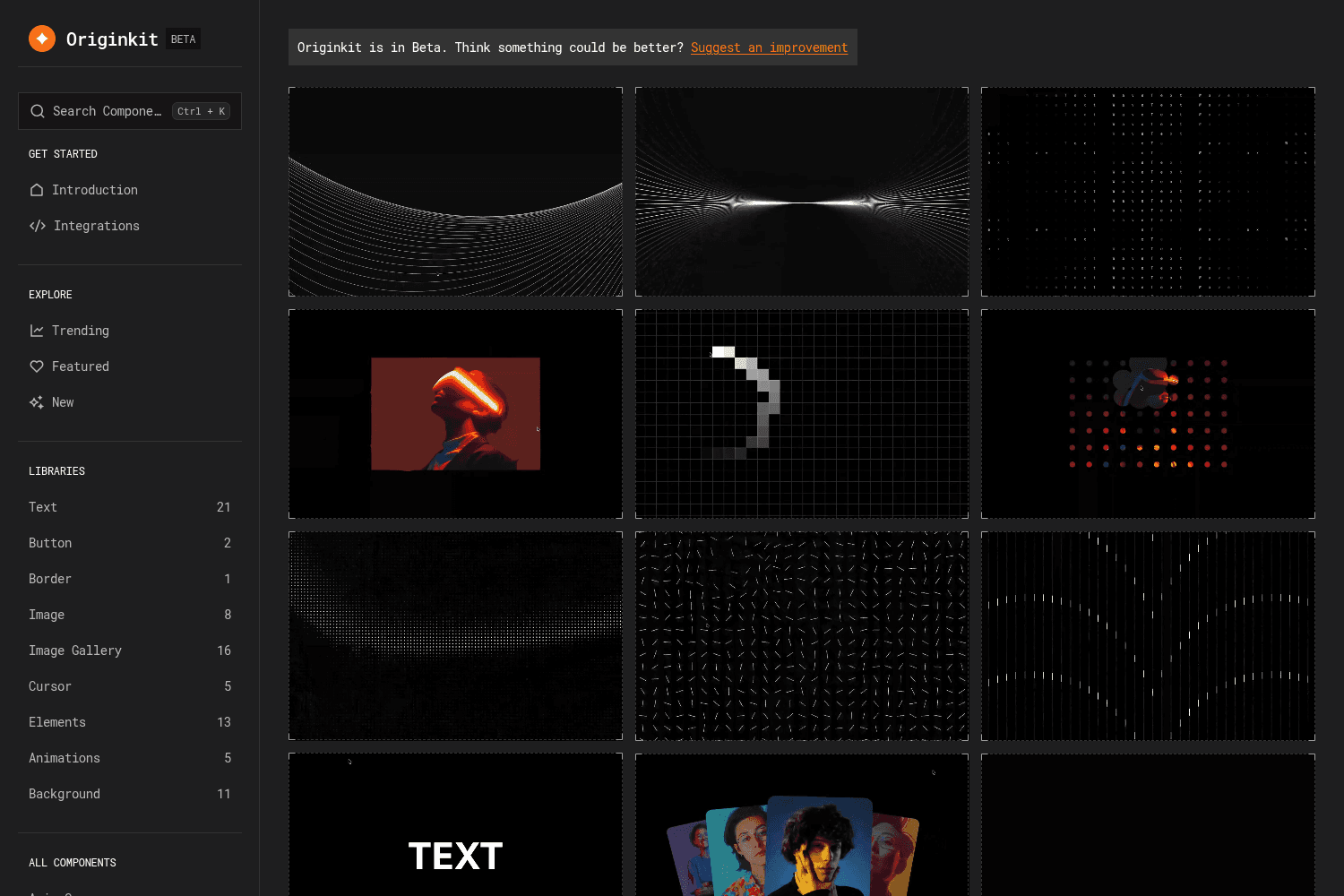Click the BETA badge
The height and width of the screenshot is (896, 1344).
[x=184, y=39]
